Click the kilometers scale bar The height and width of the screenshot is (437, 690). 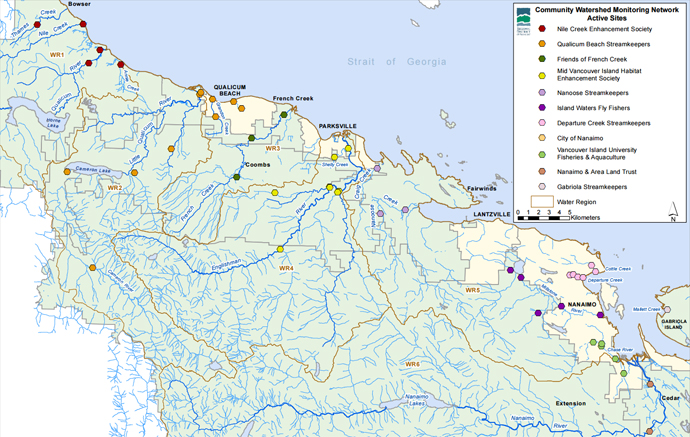coord(544,218)
